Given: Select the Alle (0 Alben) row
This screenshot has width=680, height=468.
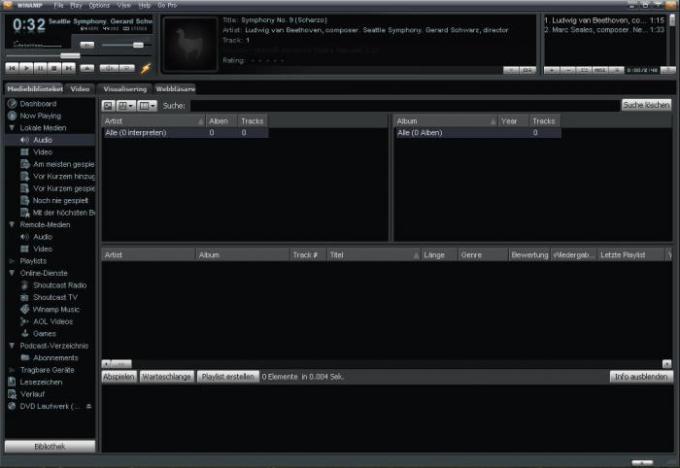Looking at the screenshot, I should pos(477,133).
